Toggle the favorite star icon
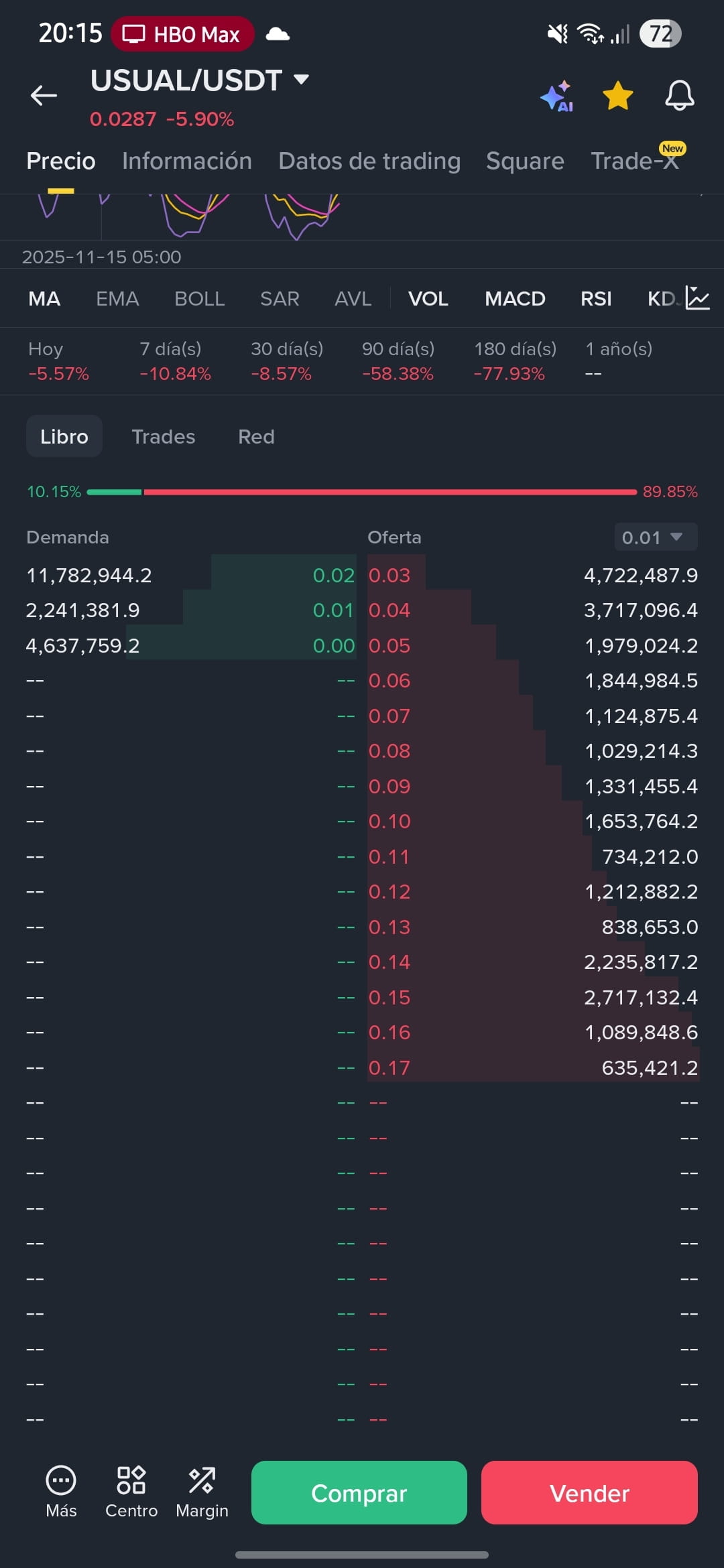Screen dimensions: 724x1568 [x=617, y=96]
